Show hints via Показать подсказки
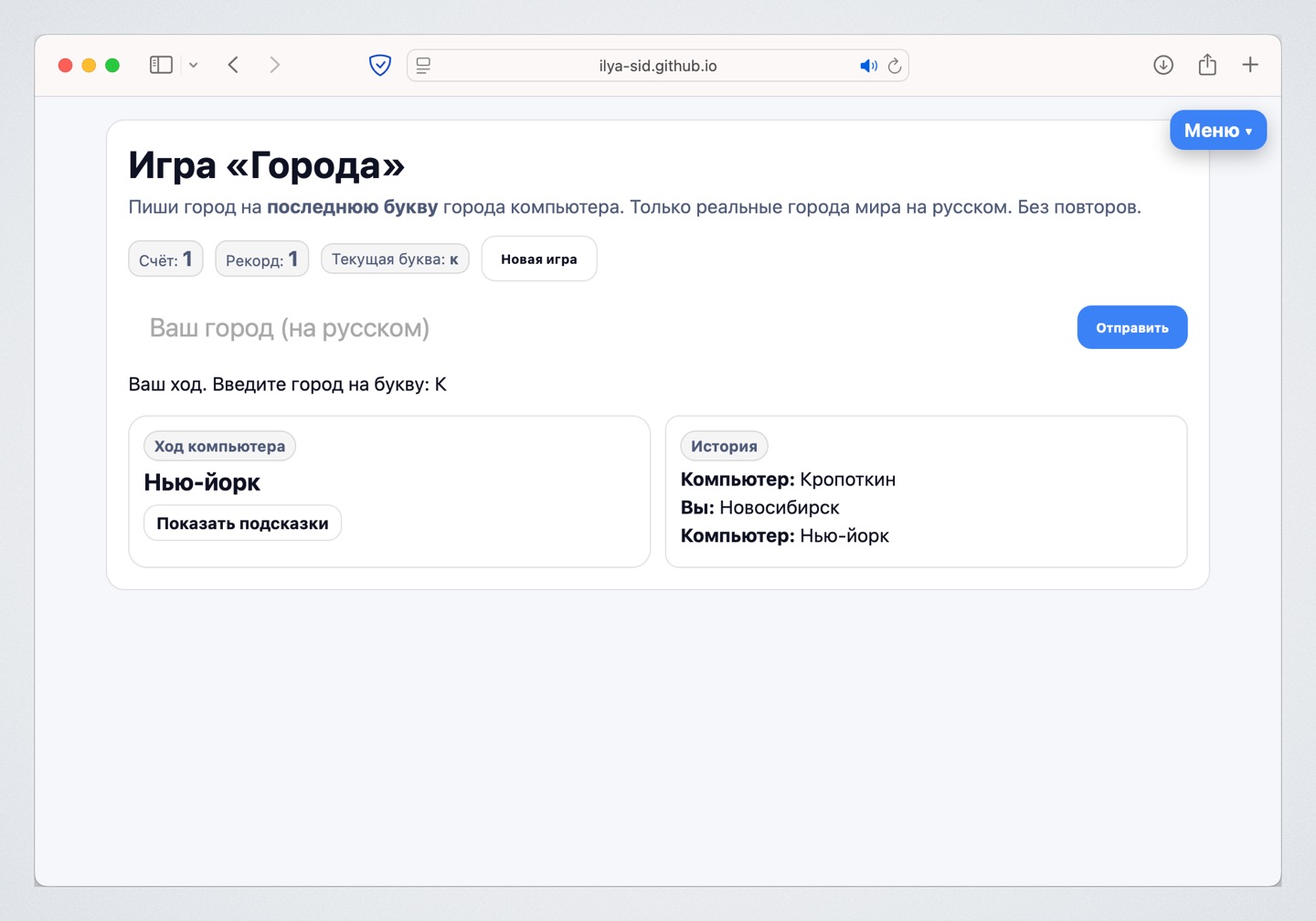Screen dimensions: 1316x921 click(242, 524)
